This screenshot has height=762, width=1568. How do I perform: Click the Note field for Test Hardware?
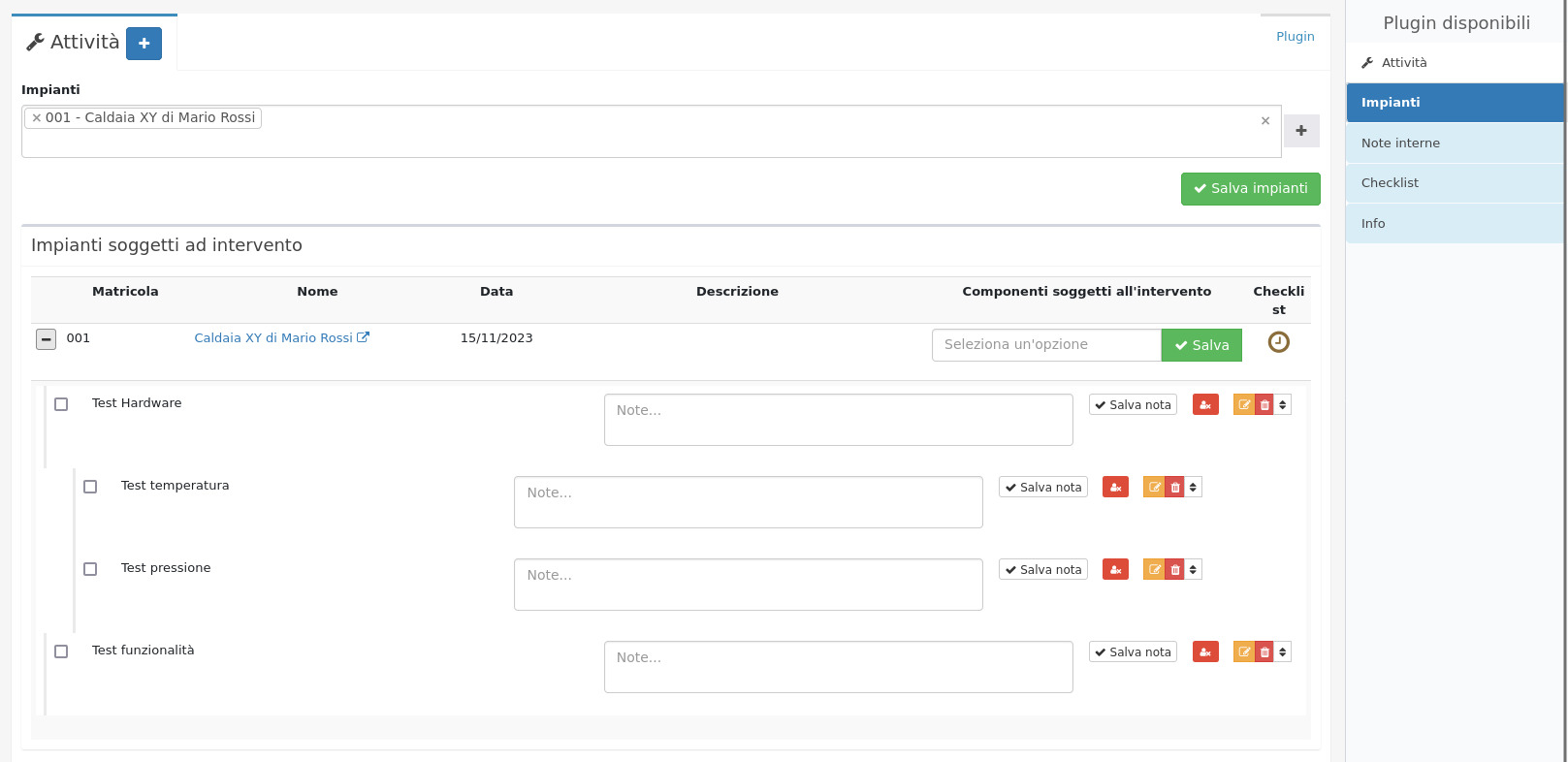[838, 420]
